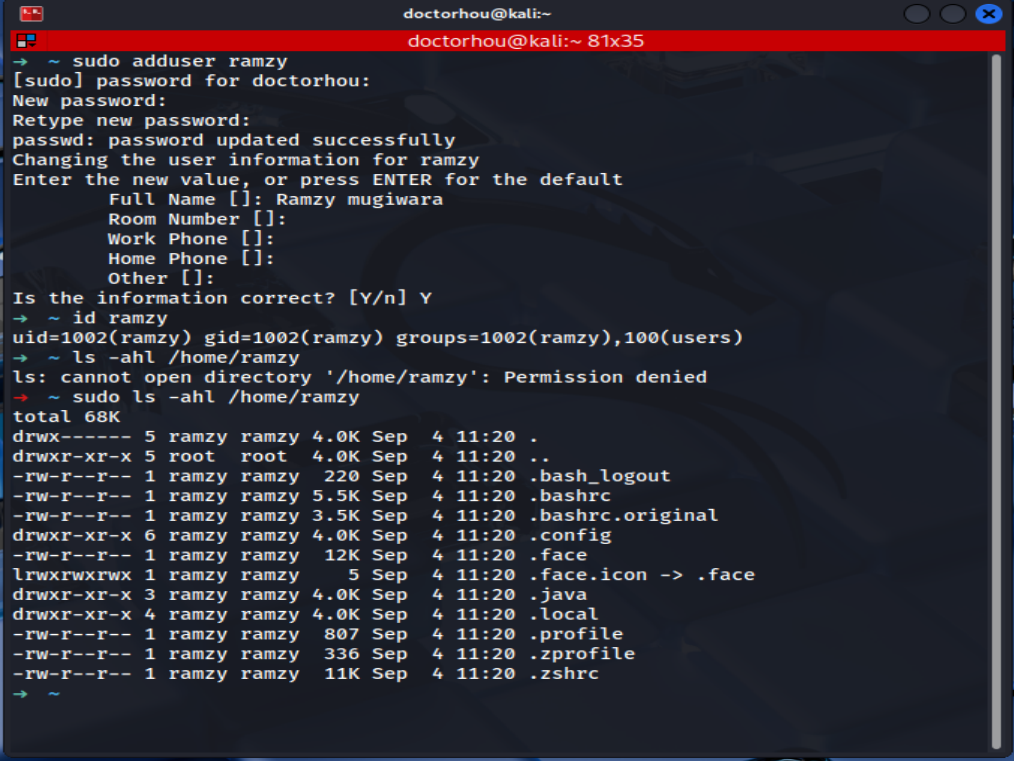Viewport: 1014px width, 761px height.
Task: Click the 'total 68K' line
Action: click(67, 416)
